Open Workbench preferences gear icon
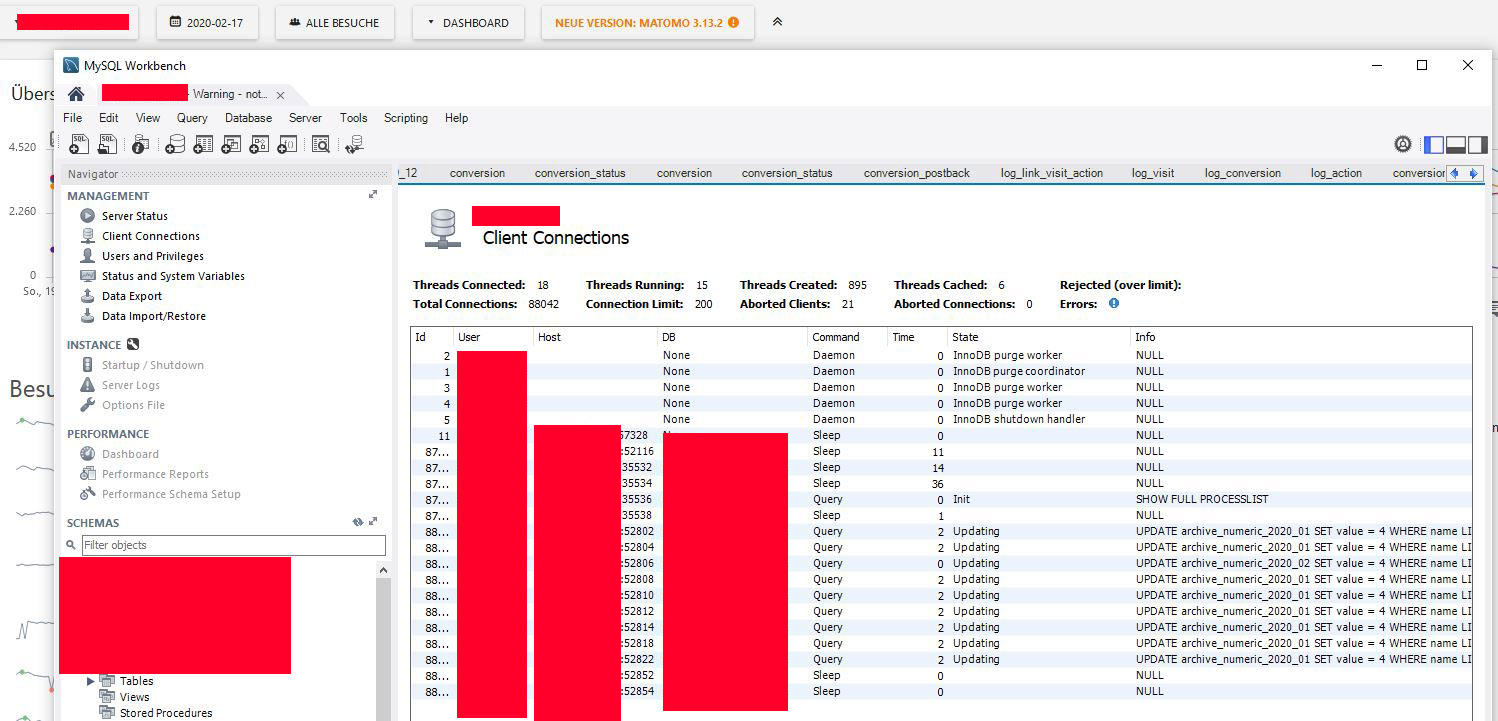Screen dimensions: 1498x721 tap(1403, 145)
